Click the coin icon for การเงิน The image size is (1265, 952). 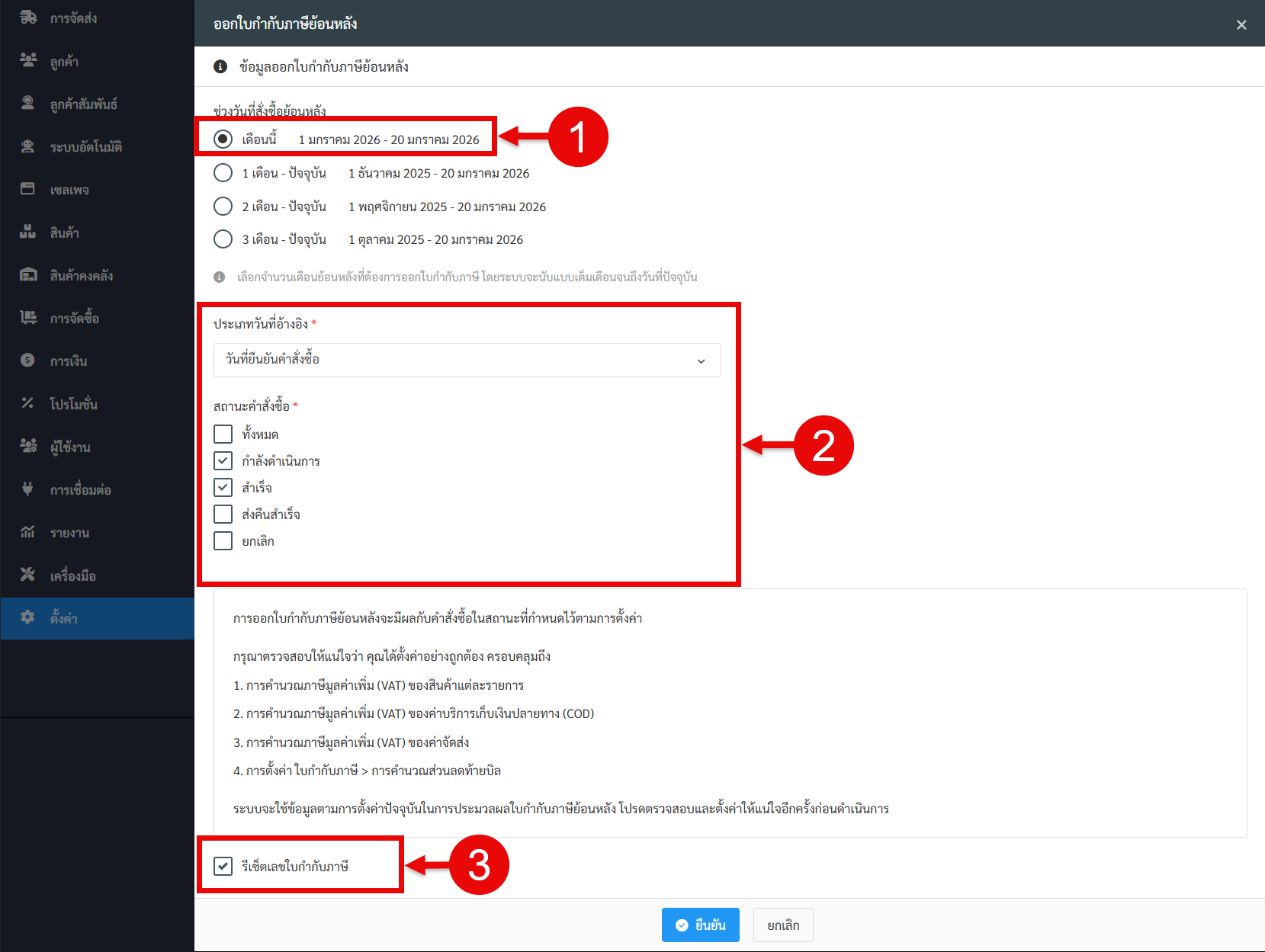click(28, 361)
